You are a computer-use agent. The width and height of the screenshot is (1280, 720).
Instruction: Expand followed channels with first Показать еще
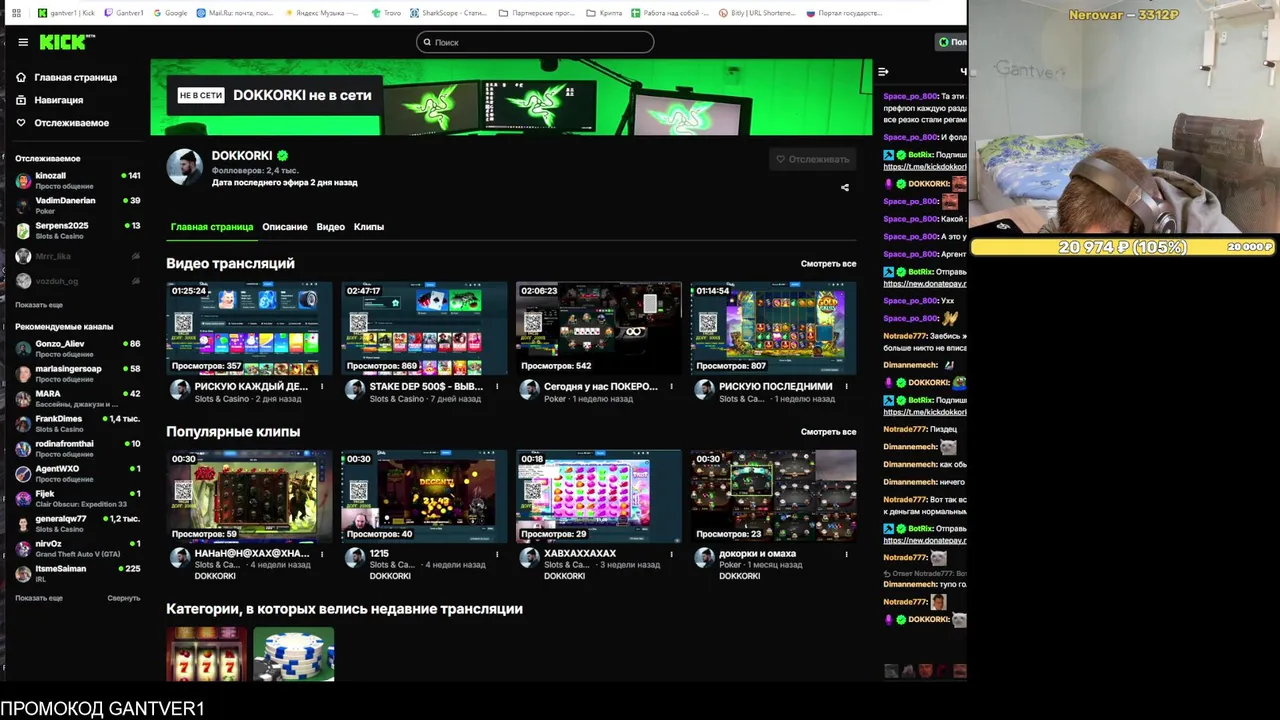pos(39,305)
